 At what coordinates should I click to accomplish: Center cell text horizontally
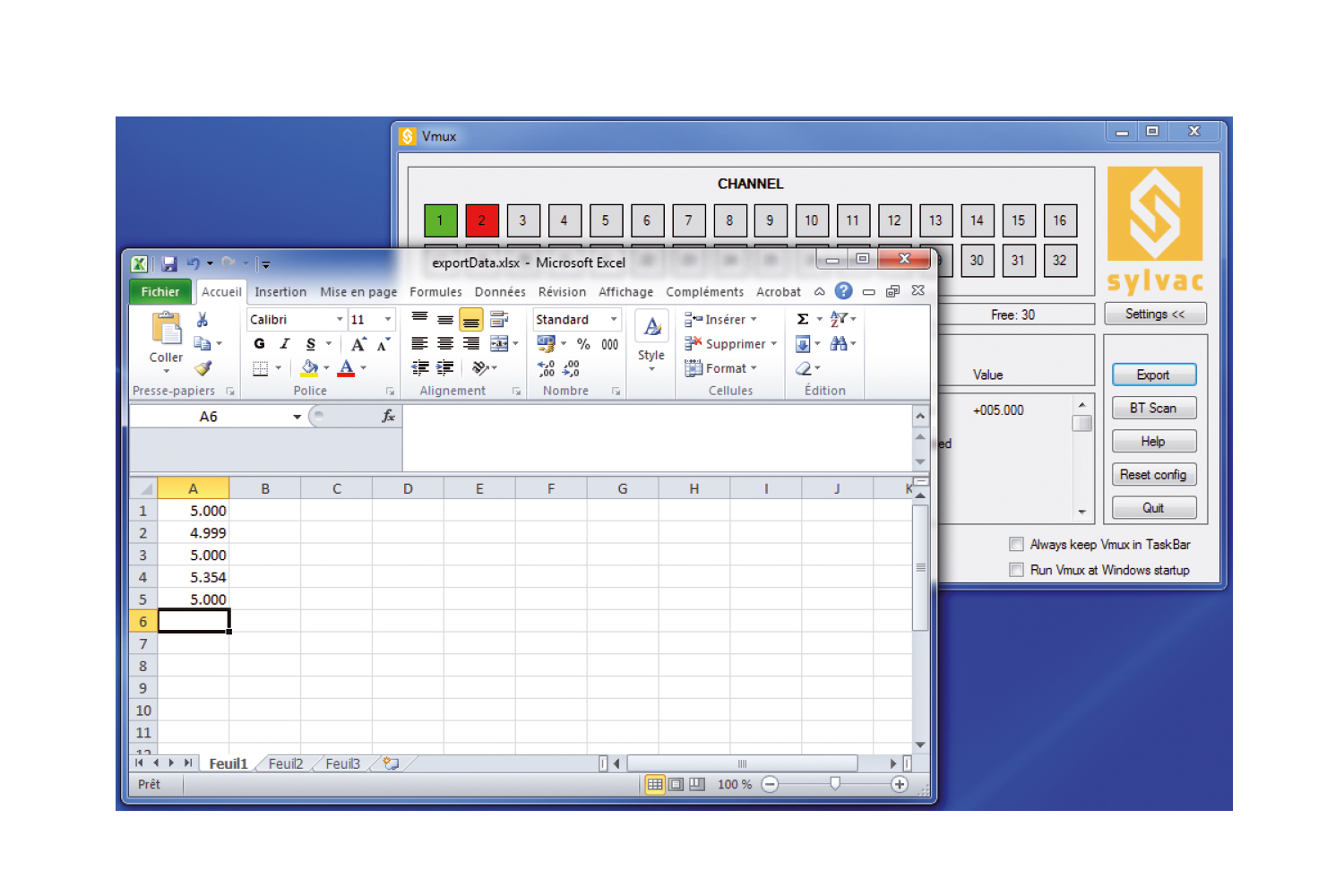445,343
